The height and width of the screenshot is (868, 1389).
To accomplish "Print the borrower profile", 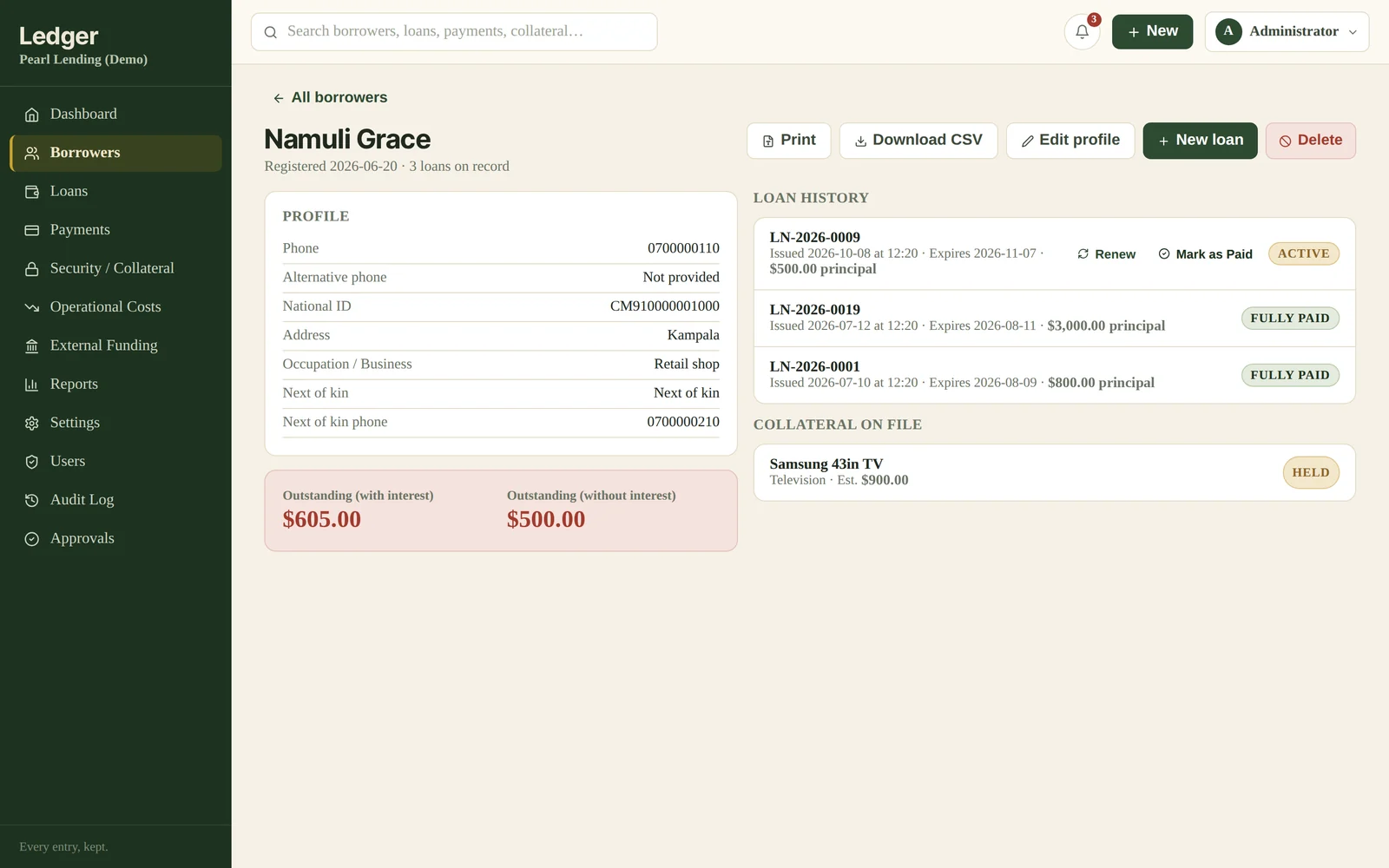I will pos(788,141).
